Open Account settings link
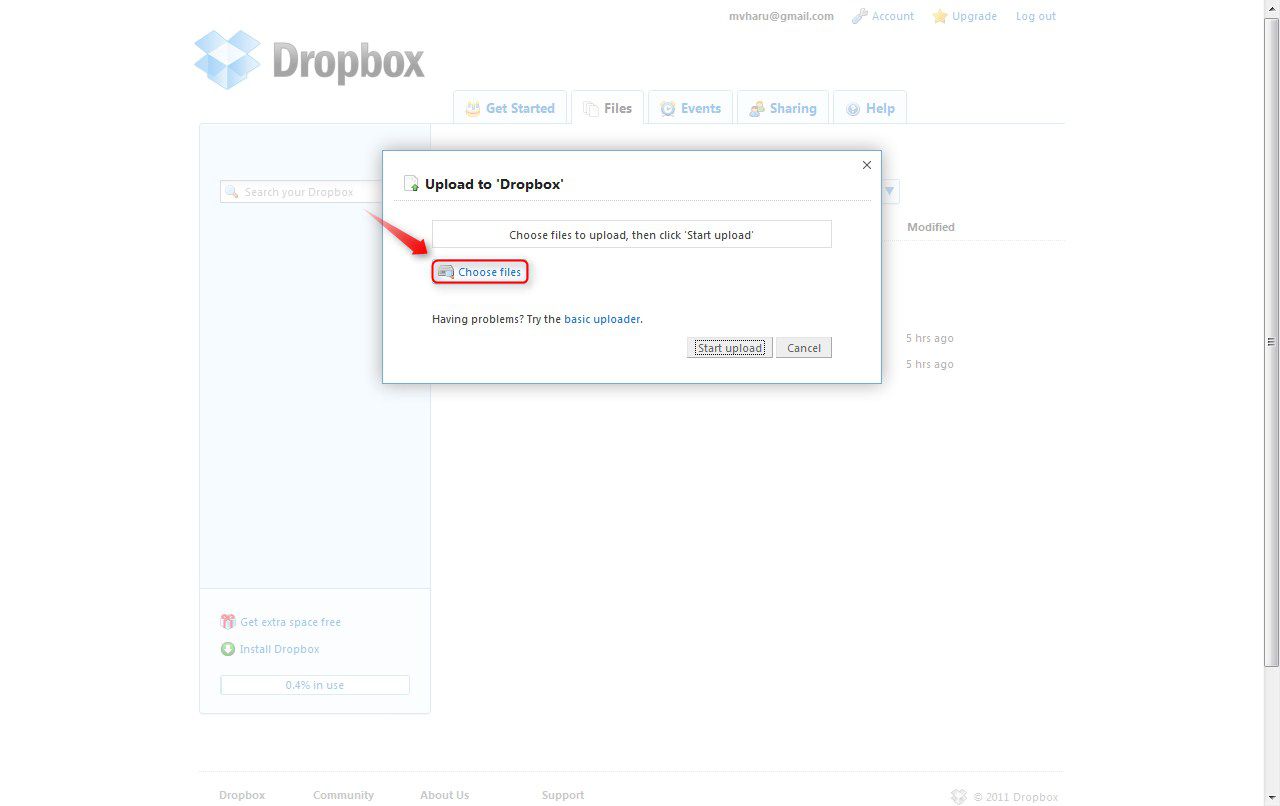This screenshot has width=1280, height=806. tap(892, 16)
